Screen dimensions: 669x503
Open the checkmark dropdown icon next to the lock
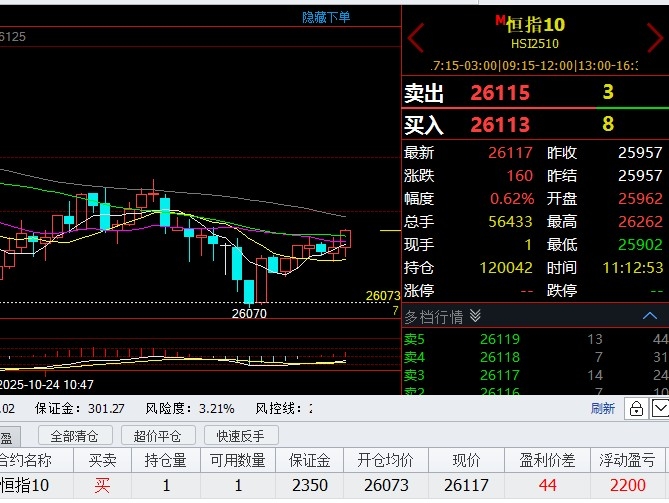point(660,408)
